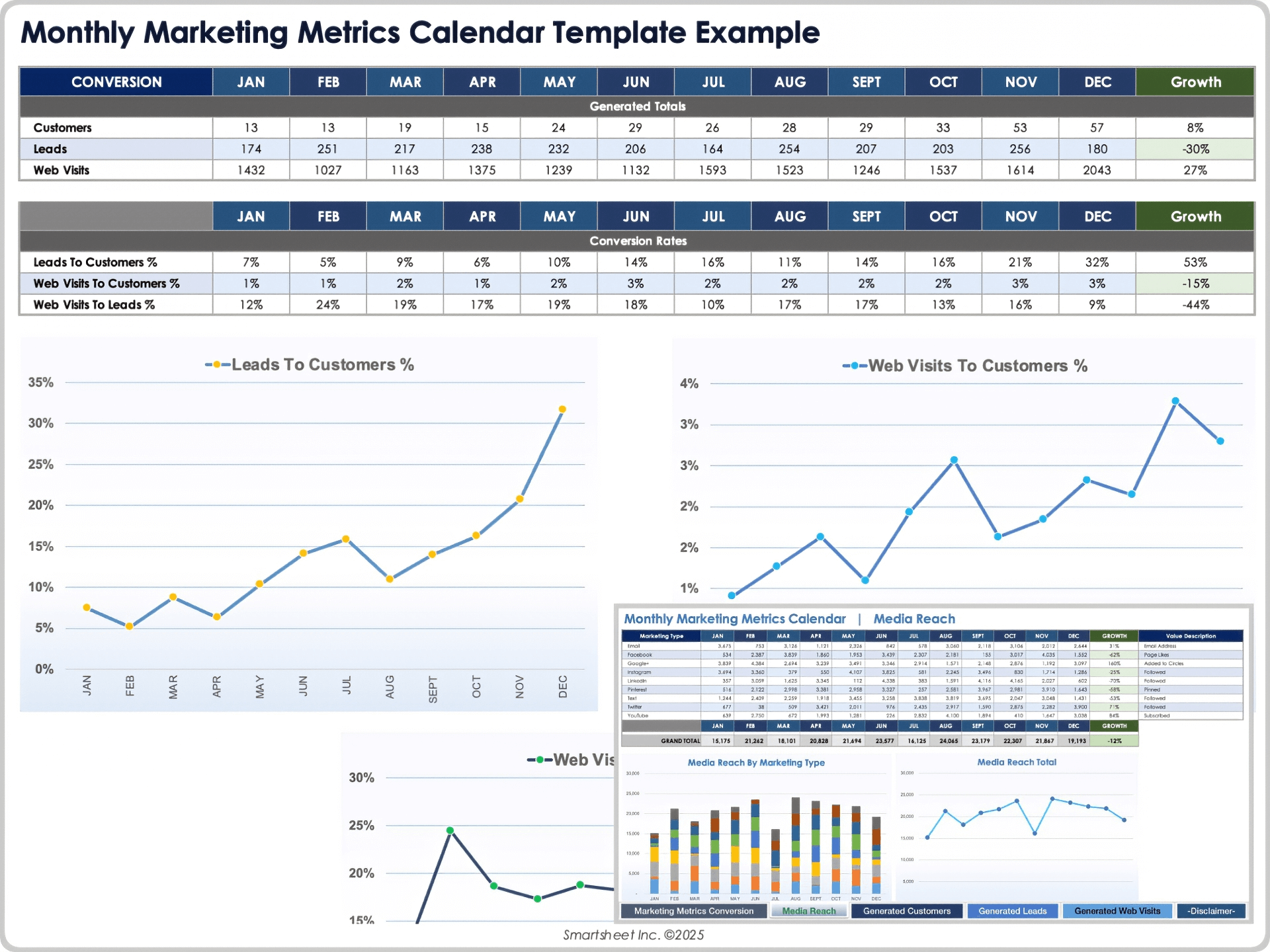The image size is (1270, 952).
Task: Click the green peak point on the bottom chart
Action: click(450, 830)
